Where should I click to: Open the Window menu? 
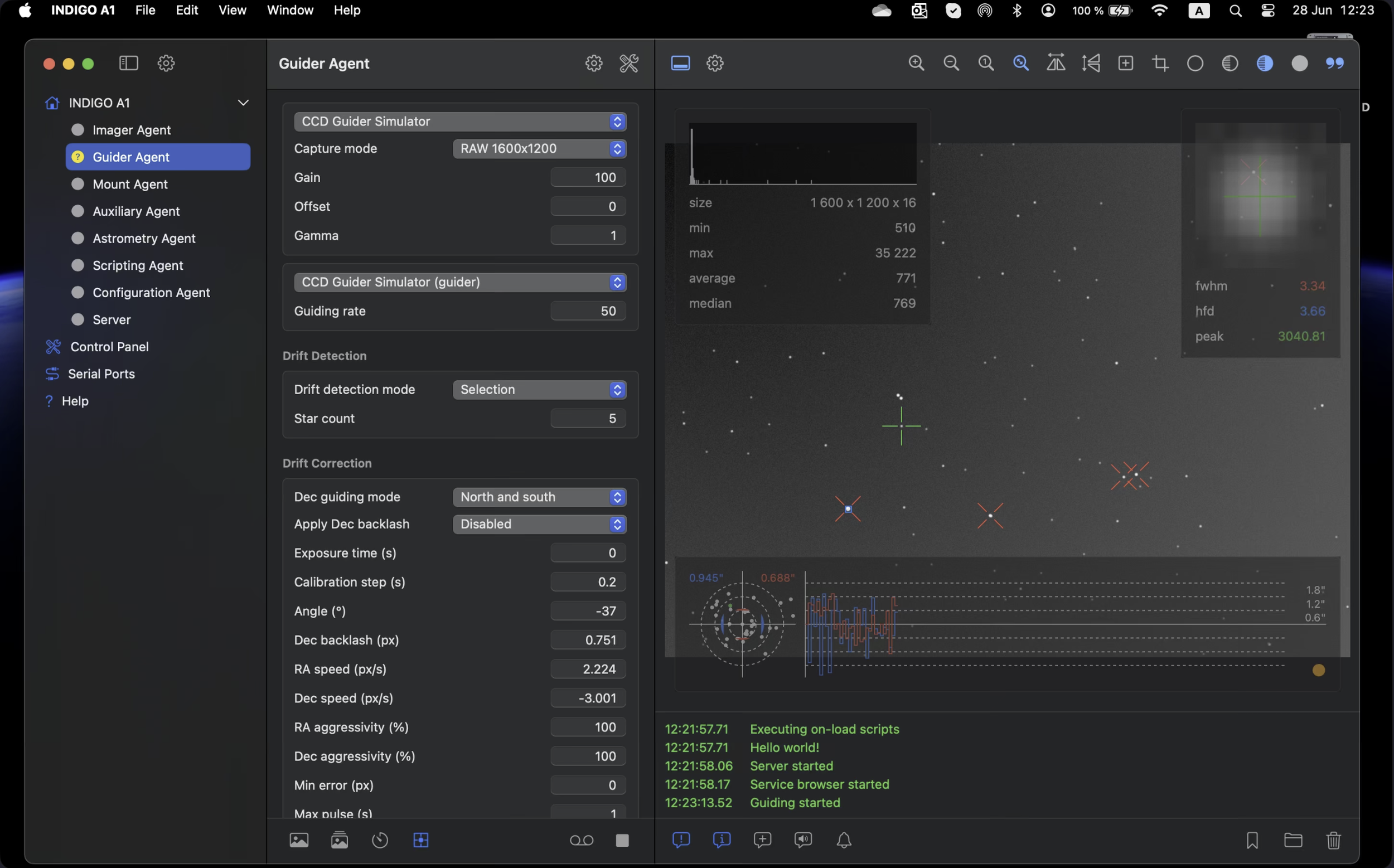[290, 11]
